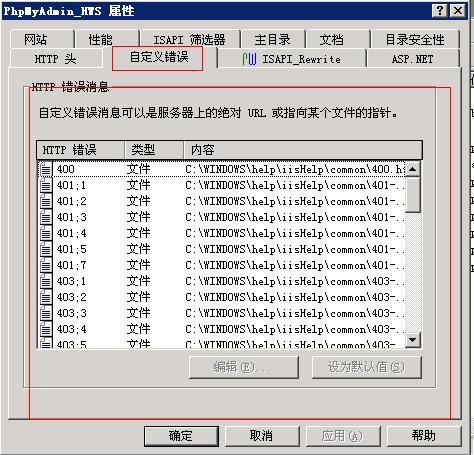Click the file icon of the 401;3 row

tap(46, 217)
